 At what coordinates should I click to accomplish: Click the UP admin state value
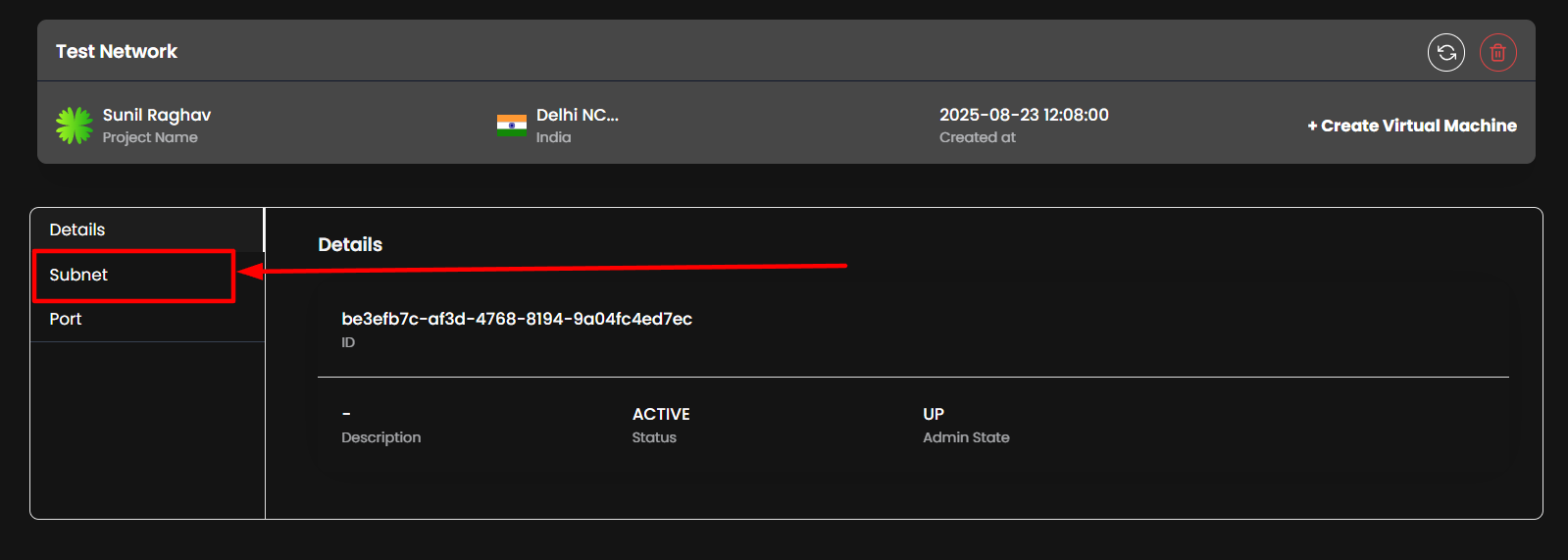click(x=934, y=414)
